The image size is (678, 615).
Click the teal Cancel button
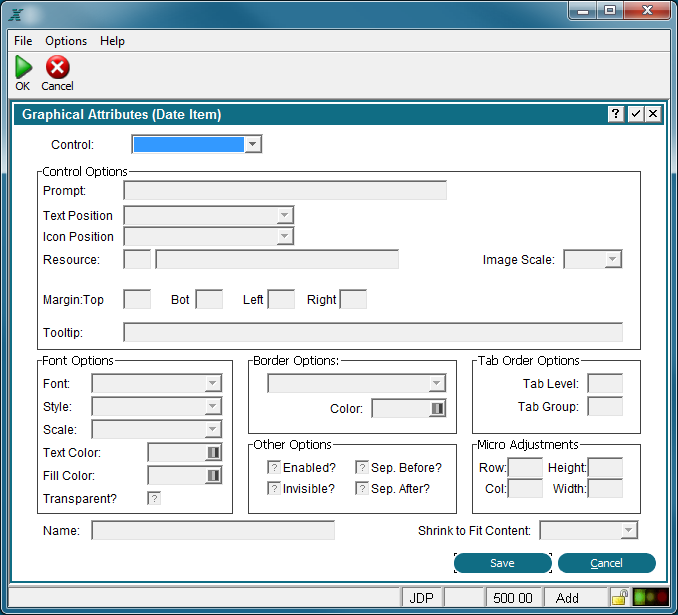tap(607, 563)
